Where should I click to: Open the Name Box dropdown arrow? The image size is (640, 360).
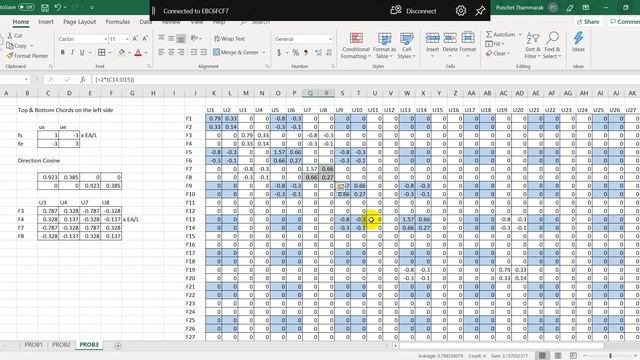click(x=26, y=80)
